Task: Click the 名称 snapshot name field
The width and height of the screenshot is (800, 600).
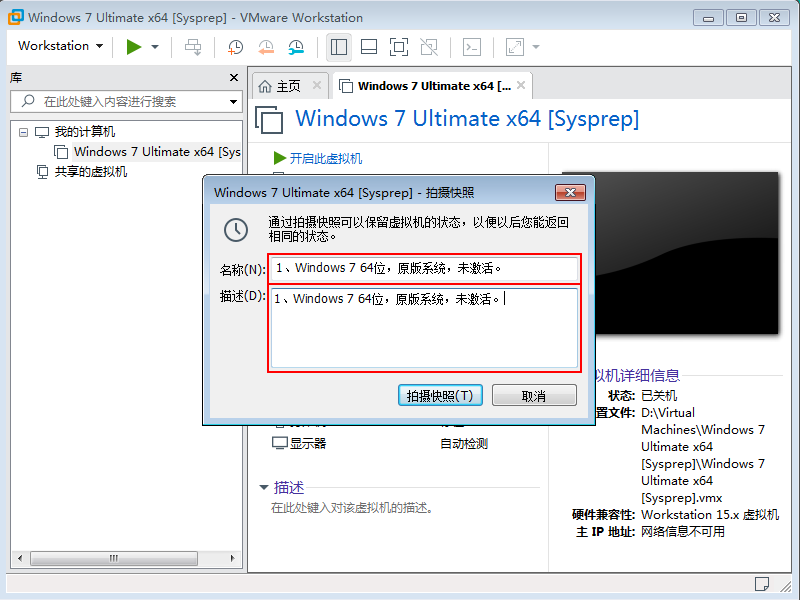Action: click(x=424, y=268)
